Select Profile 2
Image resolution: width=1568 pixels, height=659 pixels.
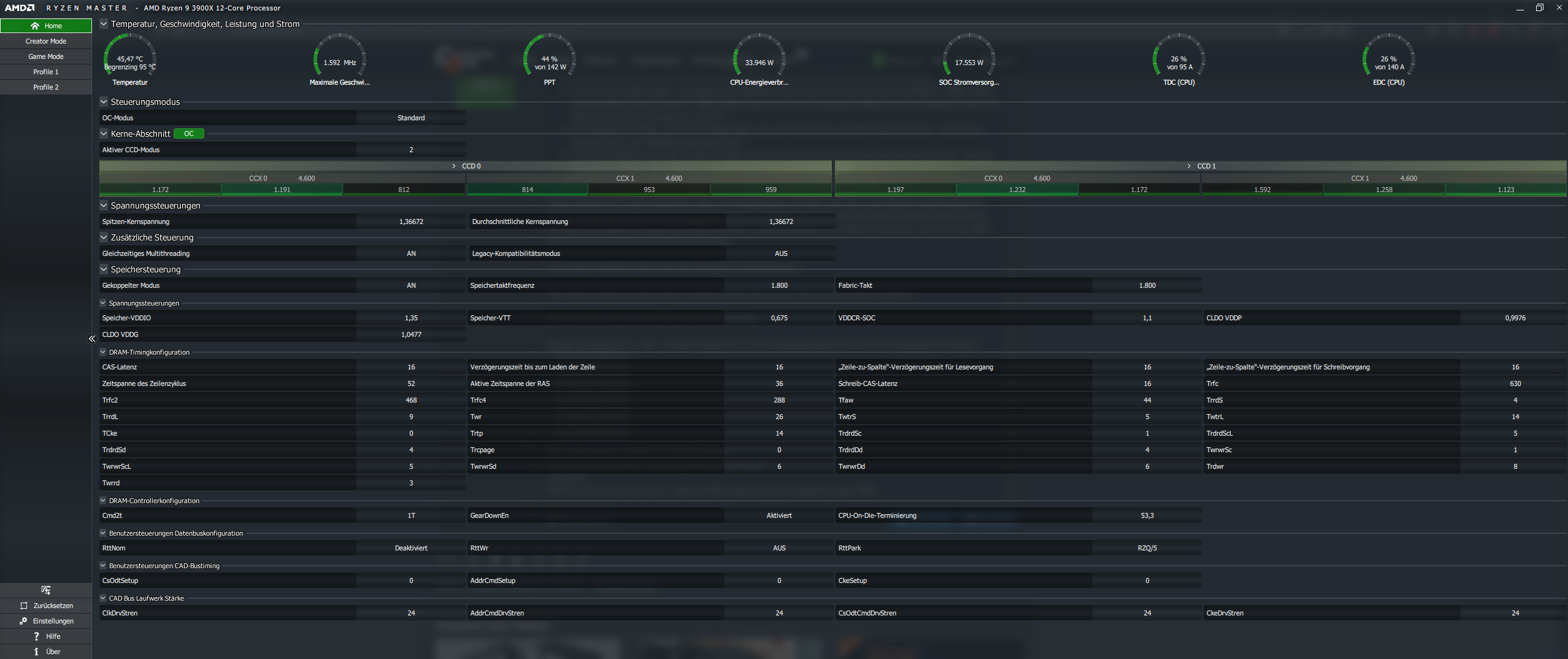[x=46, y=87]
